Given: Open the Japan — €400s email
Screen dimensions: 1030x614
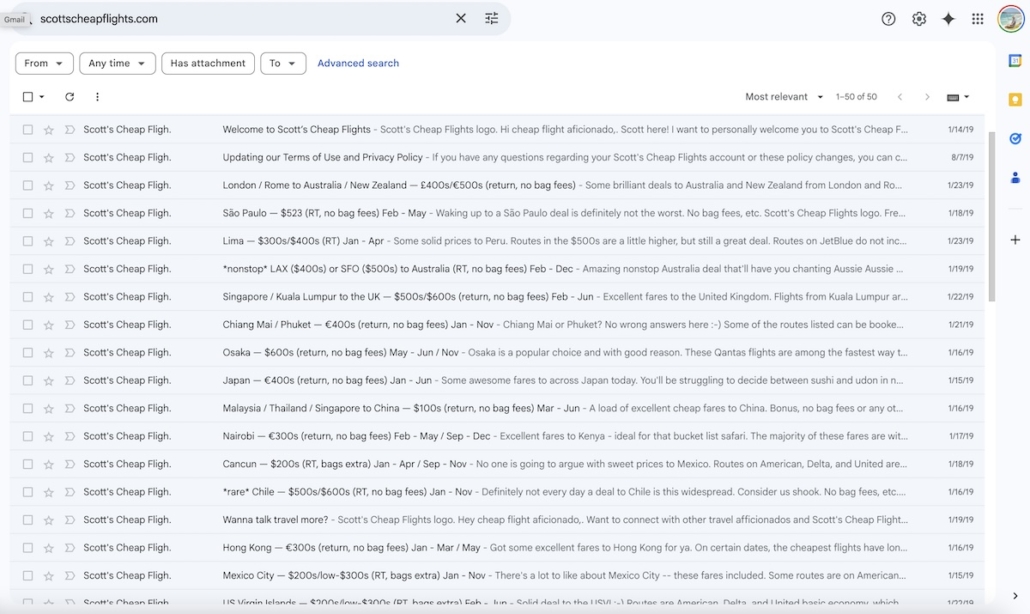Looking at the screenshot, I should 497,380.
